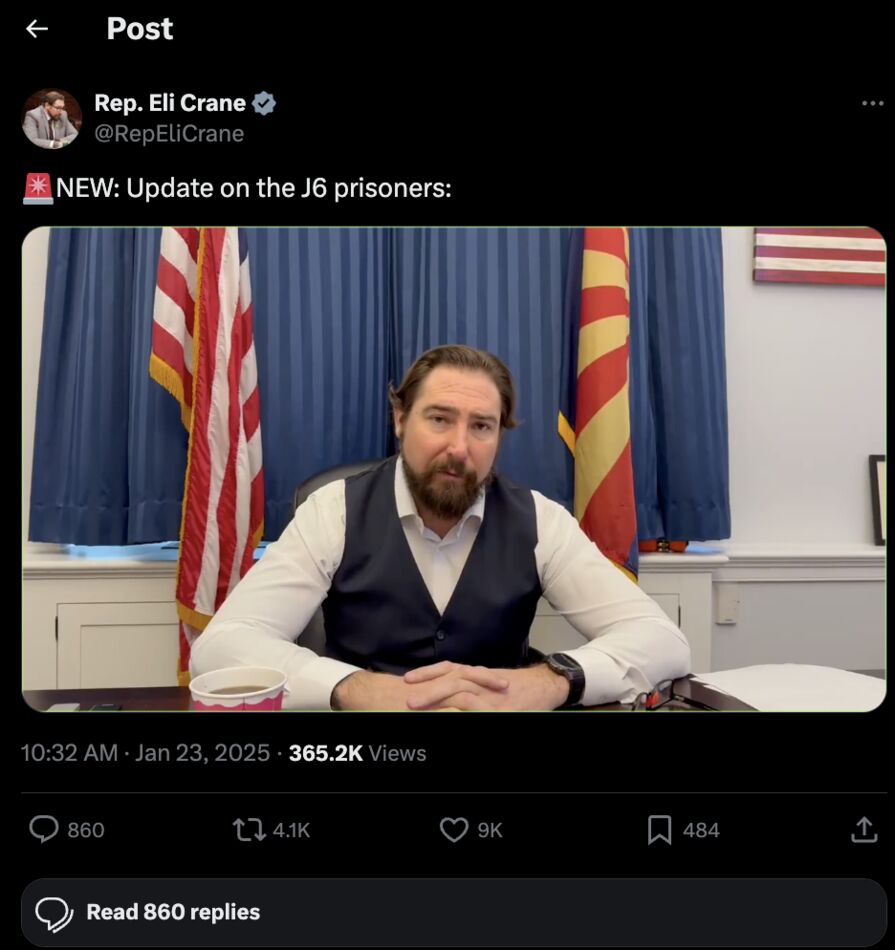
Task: Like the post with the heart icon
Action: (454, 829)
